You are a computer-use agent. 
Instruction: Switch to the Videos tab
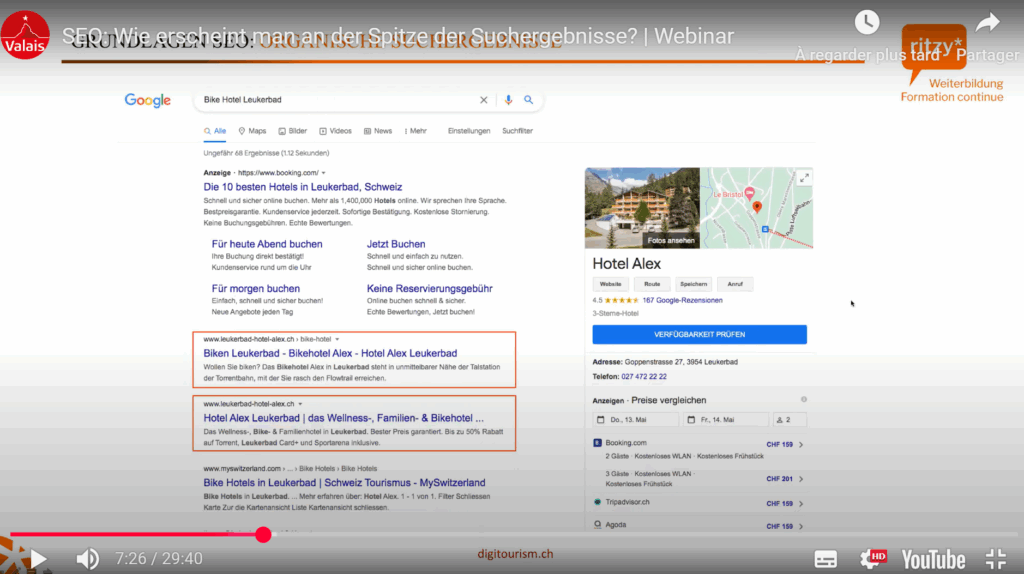tap(335, 131)
